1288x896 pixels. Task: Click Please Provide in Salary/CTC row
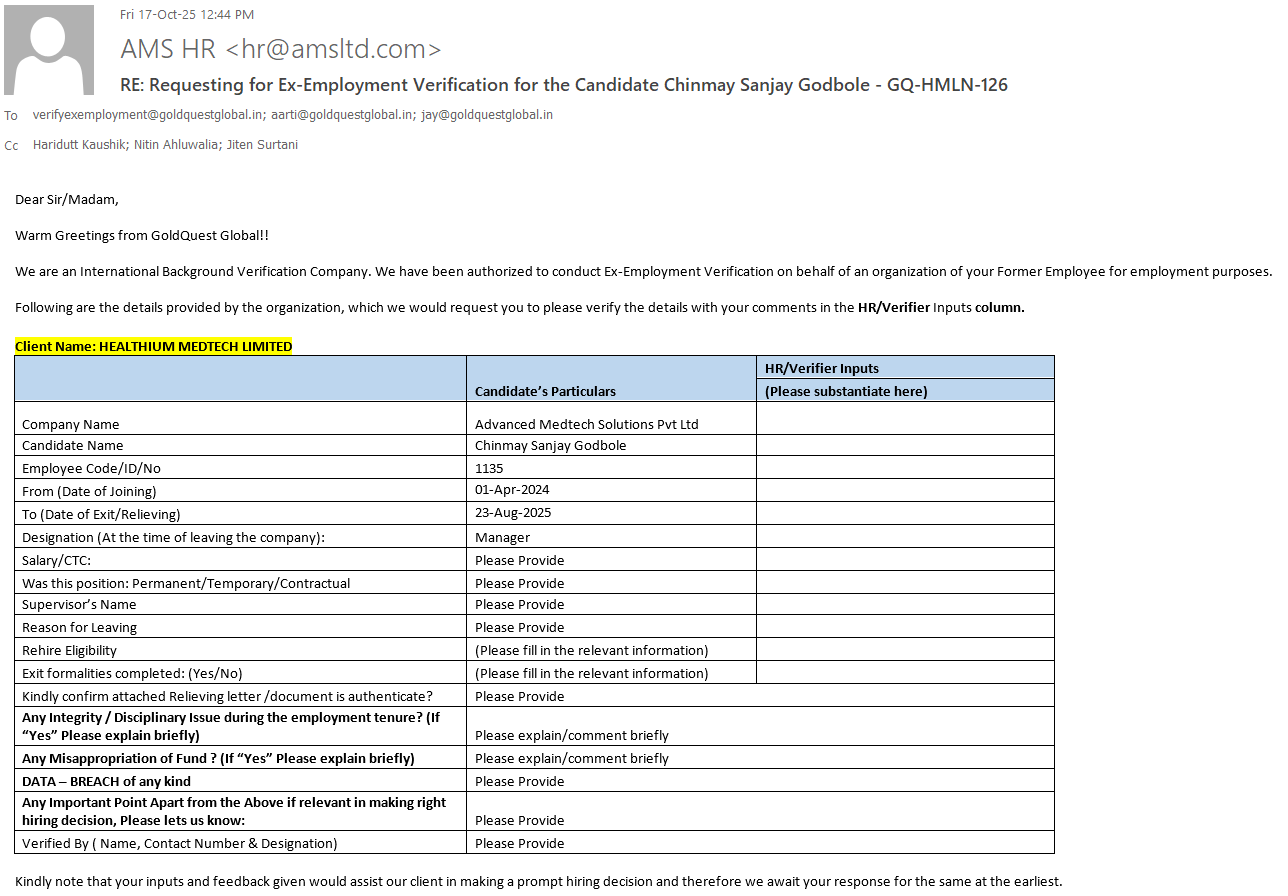coord(520,560)
